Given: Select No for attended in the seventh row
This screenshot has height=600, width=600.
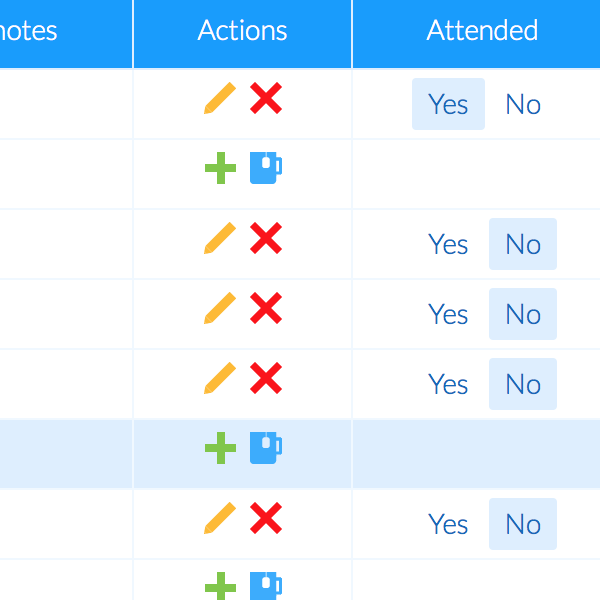Looking at the screenshot, I should click(523, 524).
